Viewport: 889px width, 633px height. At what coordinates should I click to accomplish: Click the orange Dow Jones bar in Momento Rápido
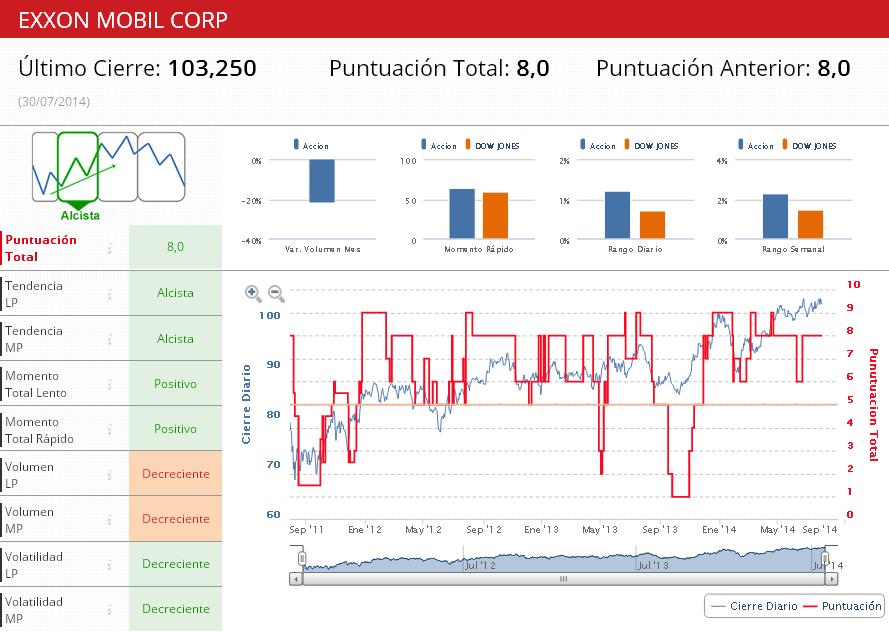(496, 216)
